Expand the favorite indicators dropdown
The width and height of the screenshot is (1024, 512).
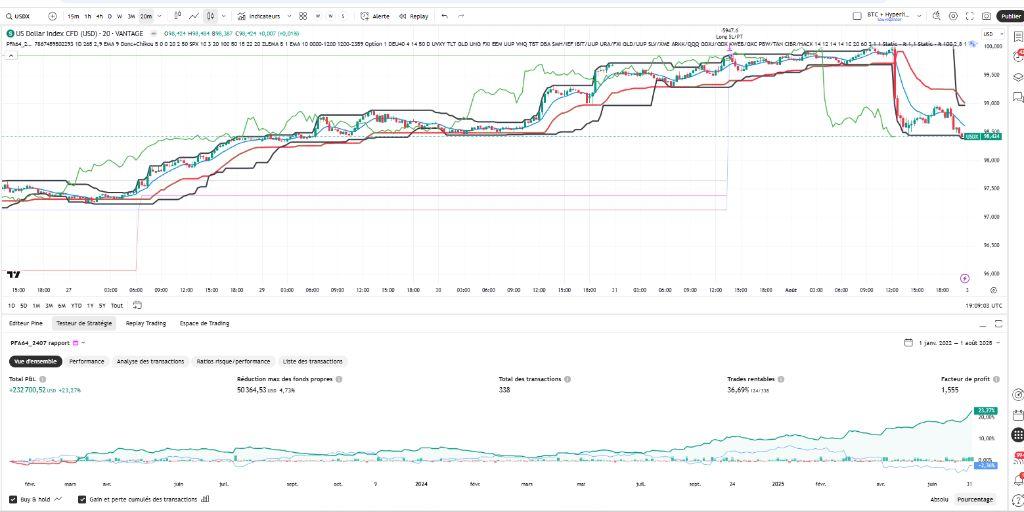pyautogui.click(x=288, y=16)
